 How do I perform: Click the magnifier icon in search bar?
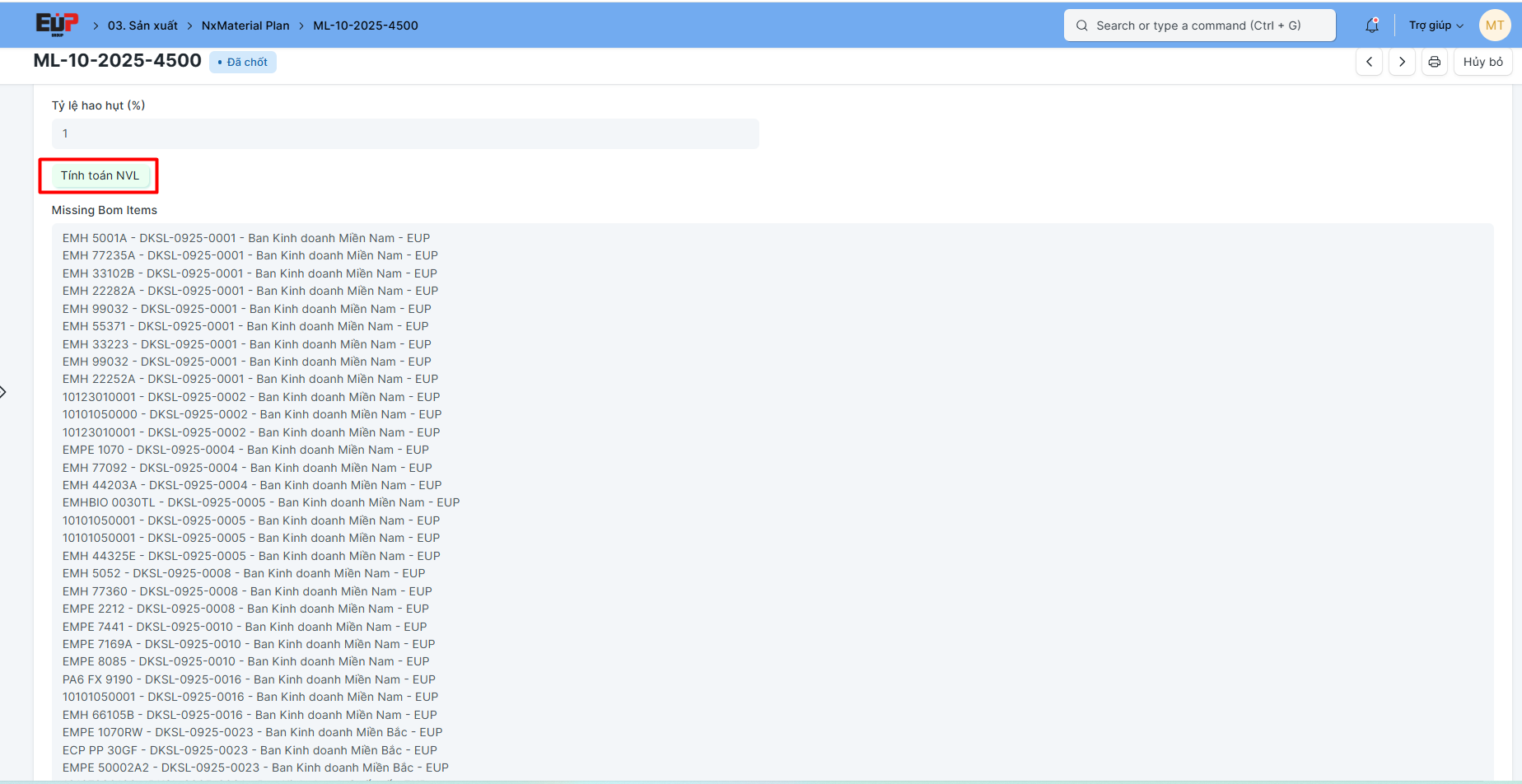[1082, 26]
